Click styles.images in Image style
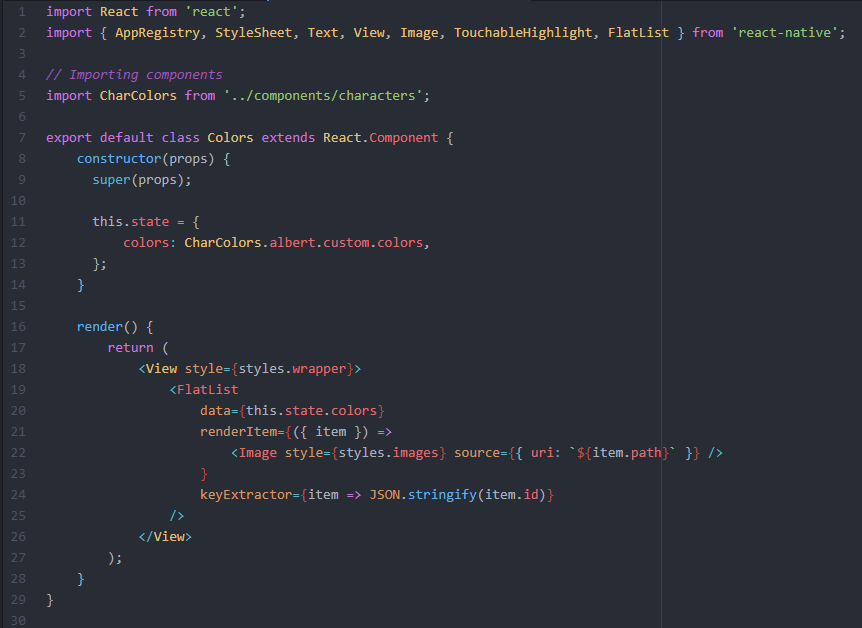 click(x=389, y=453)
